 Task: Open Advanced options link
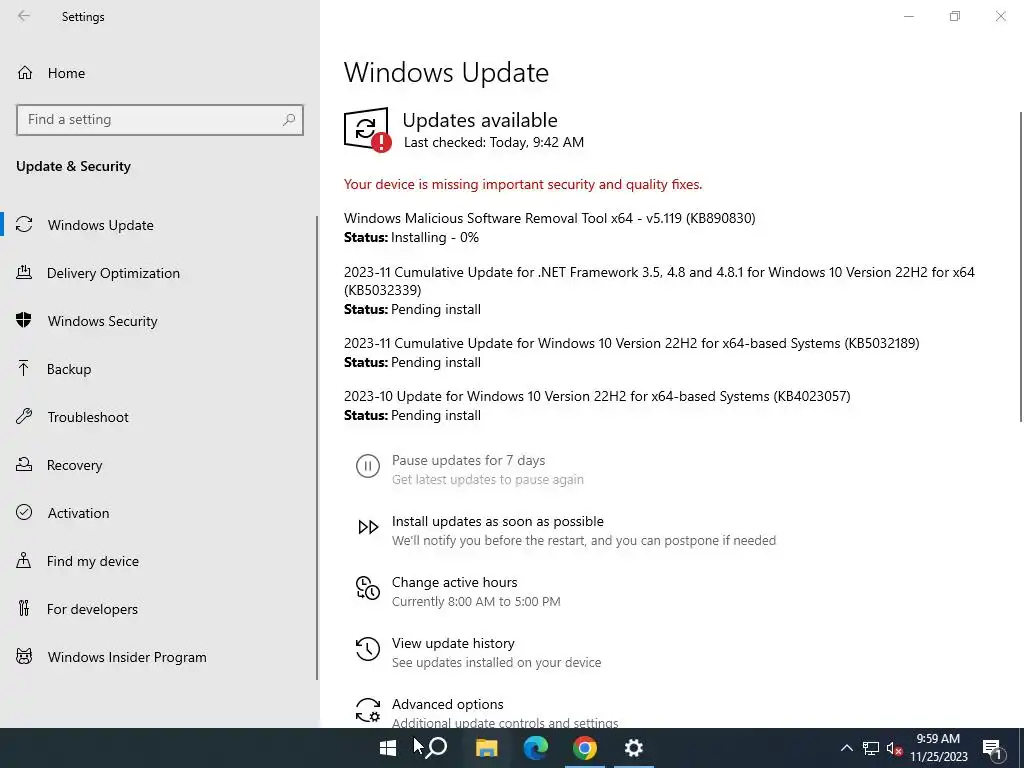pyautogui.click(x=447, y=704)
